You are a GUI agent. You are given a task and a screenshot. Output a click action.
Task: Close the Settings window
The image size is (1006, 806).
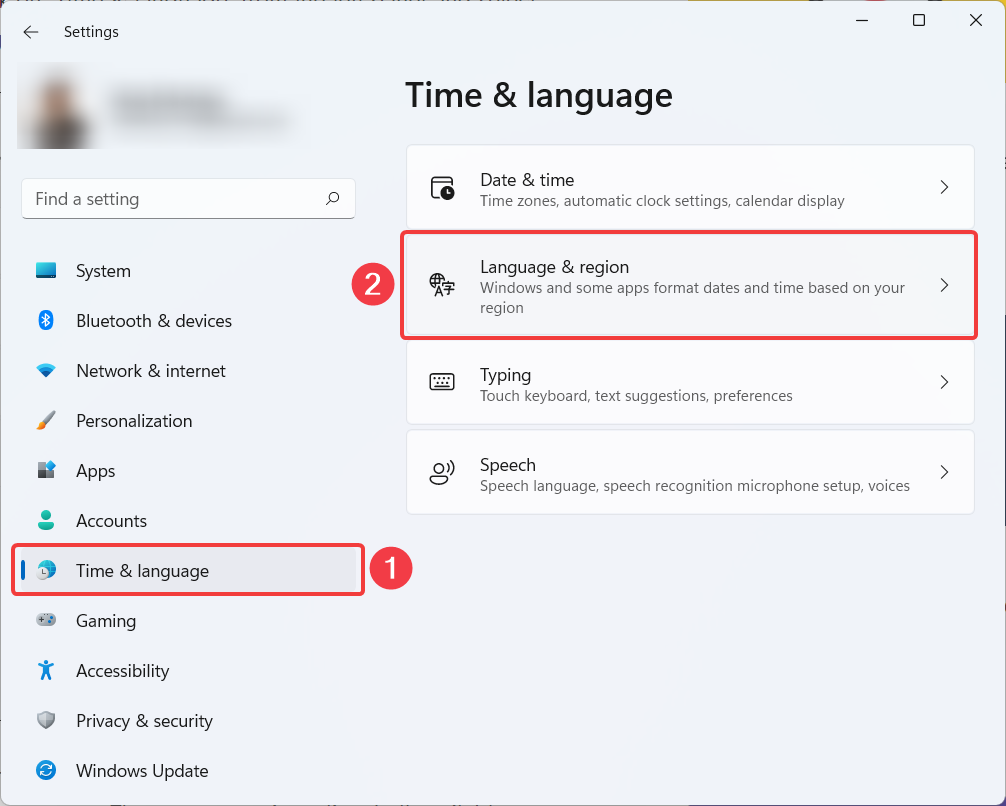pyautogui.click(x=976, y=21)
